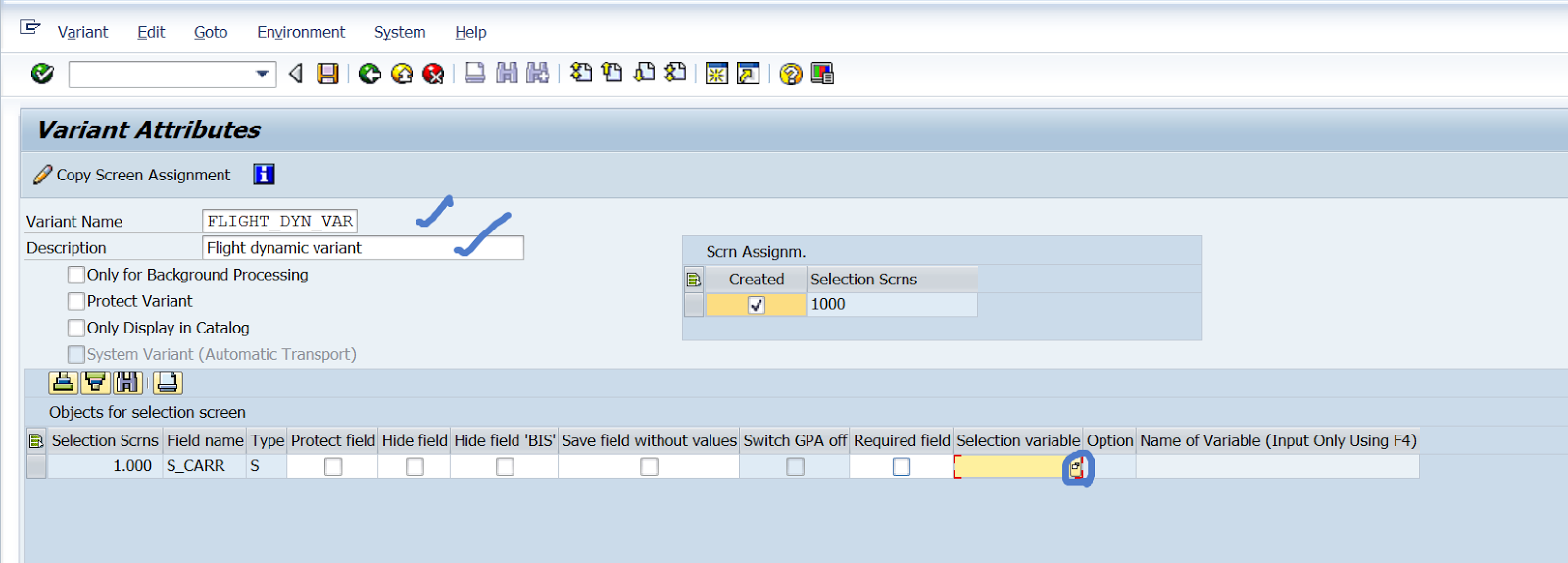Enable Protect Variant checkbox
1568x563 pixels.
tap(76, 301)
